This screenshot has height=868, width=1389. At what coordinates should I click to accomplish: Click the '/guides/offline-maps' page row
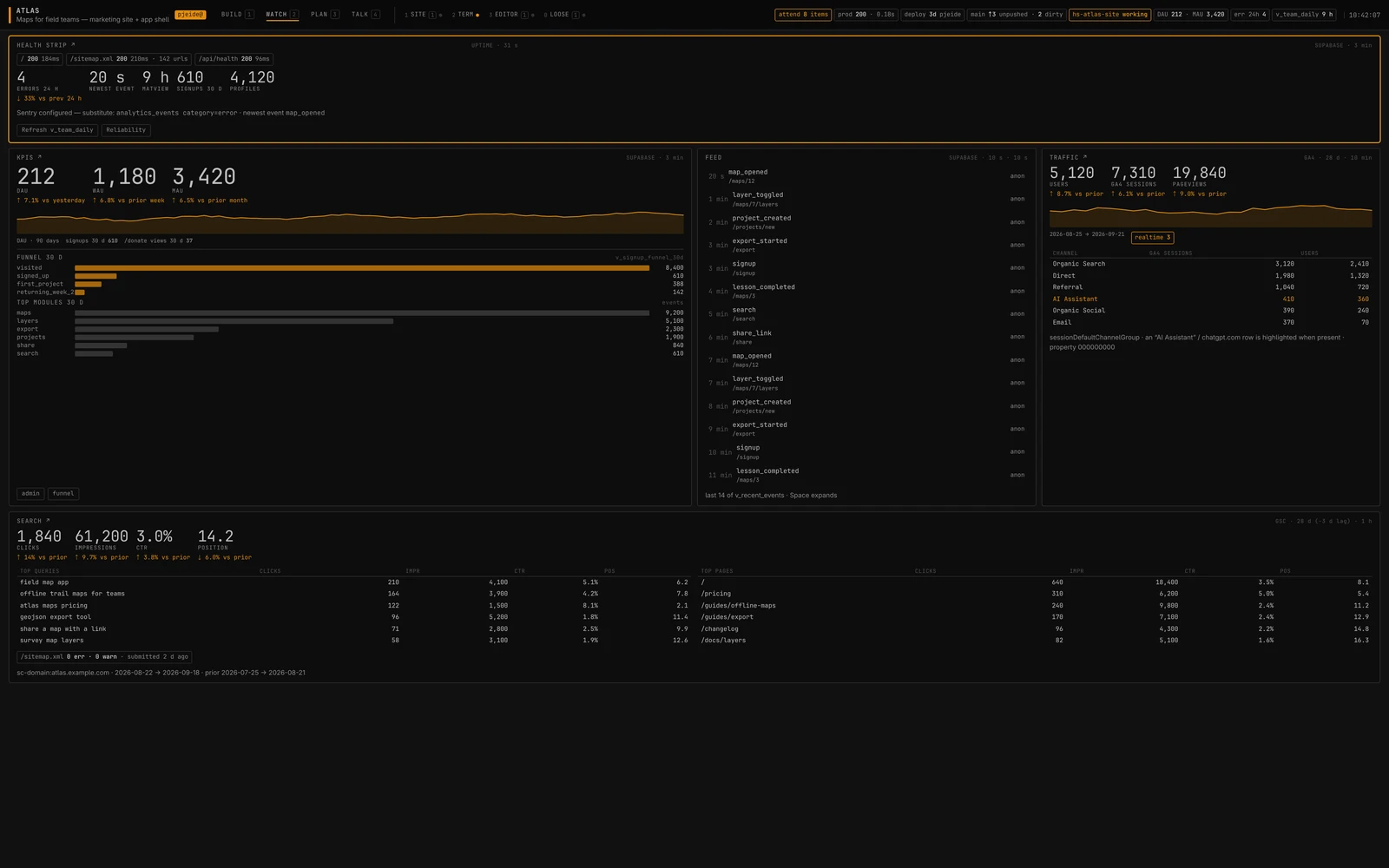[1035, 606]
